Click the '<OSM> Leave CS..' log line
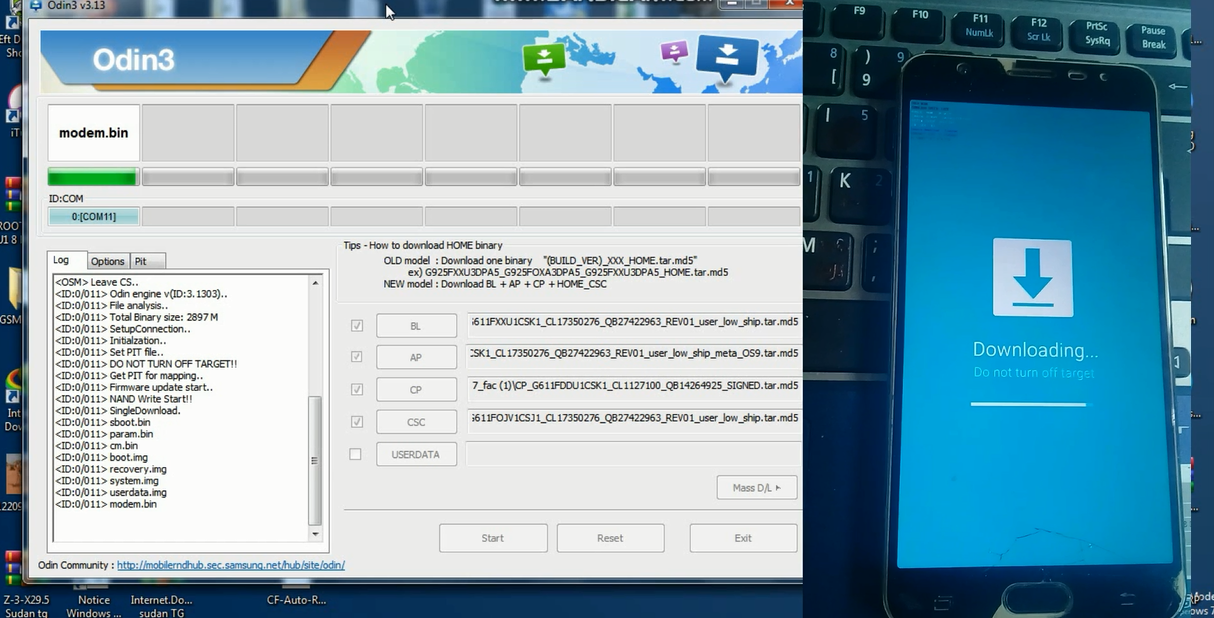The height and width of the screenshot is (618, 1214). point(97,282)
